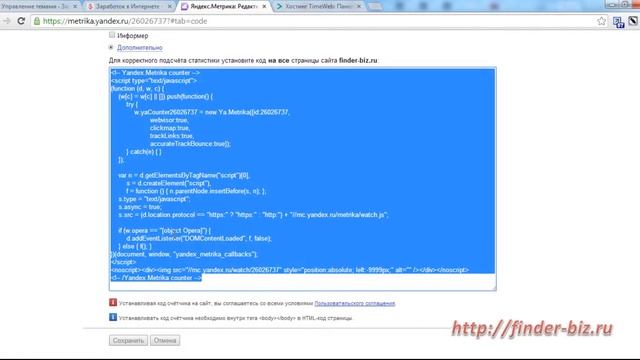This screenshot has width=640, height=360.
Task: Click the noscript img code line
Action: point(290,270)
